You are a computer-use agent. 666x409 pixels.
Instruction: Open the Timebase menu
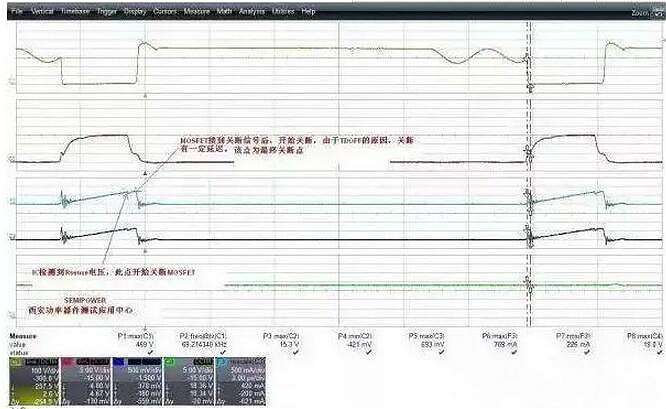pos(74,11)
